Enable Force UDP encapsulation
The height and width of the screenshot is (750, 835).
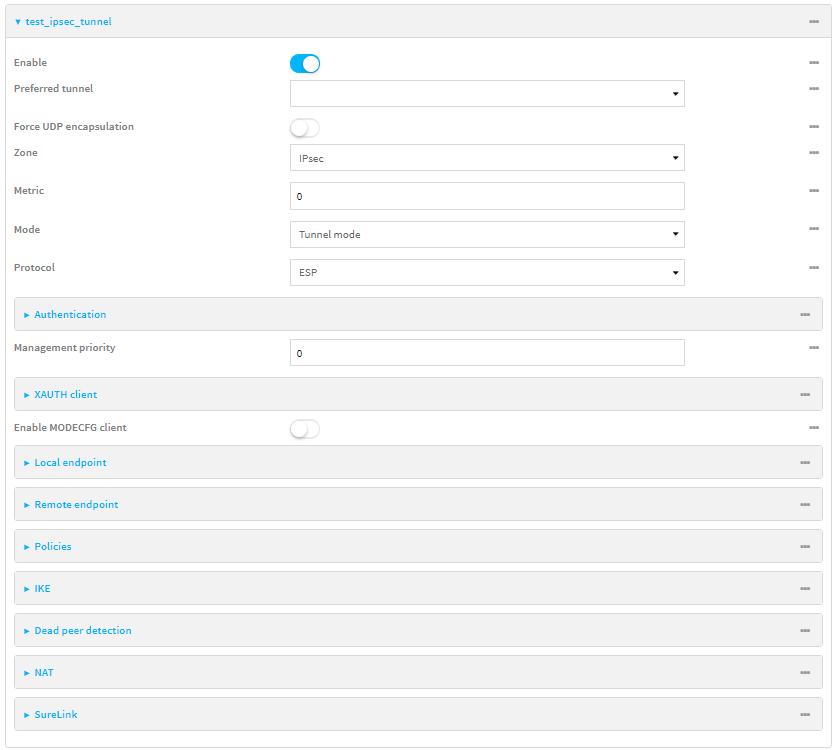point(304,127)
